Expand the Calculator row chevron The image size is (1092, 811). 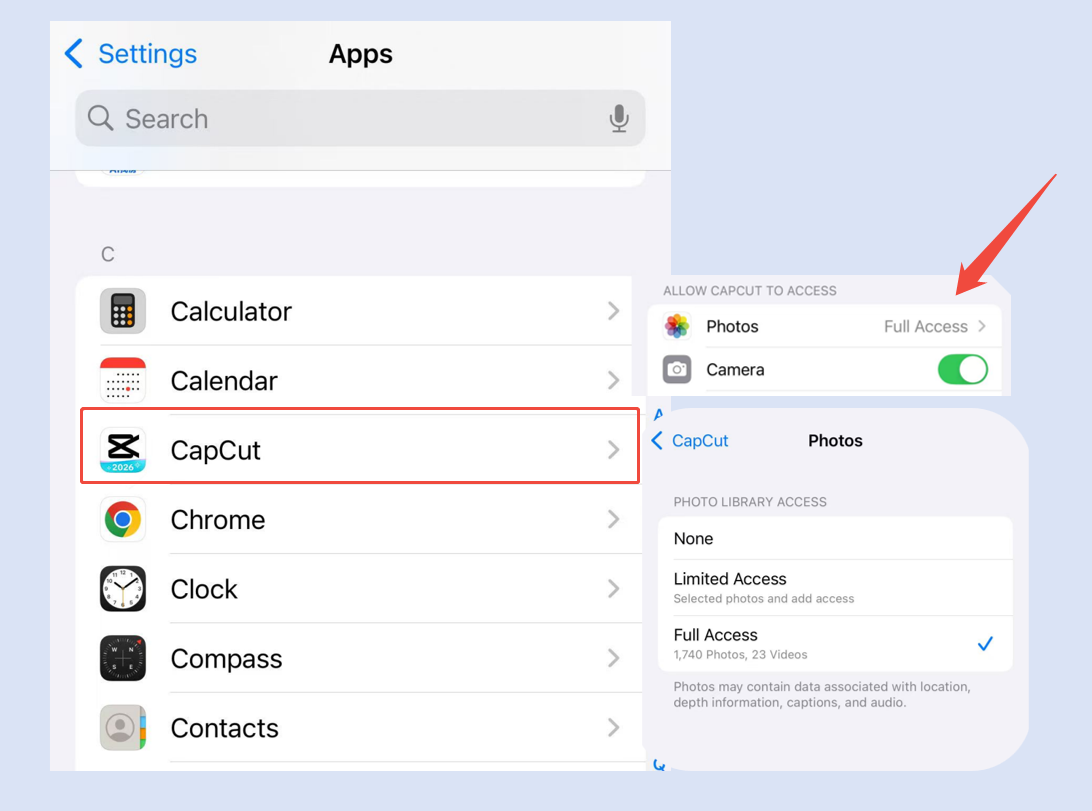point(613,312)
